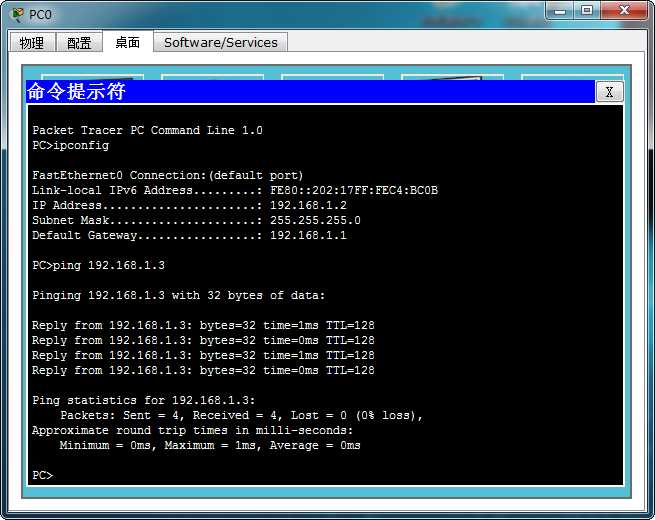Screen dimensions: 655x520
Task: Click the 'PC>ping 192.168.1.3' command line
Action: 99,265
